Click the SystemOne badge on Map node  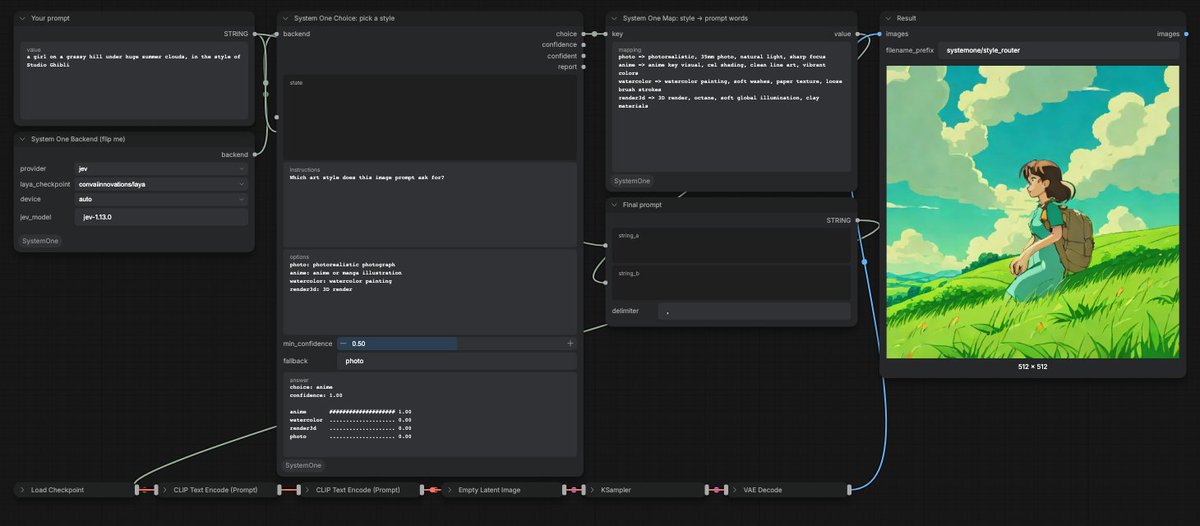(632, 181)
